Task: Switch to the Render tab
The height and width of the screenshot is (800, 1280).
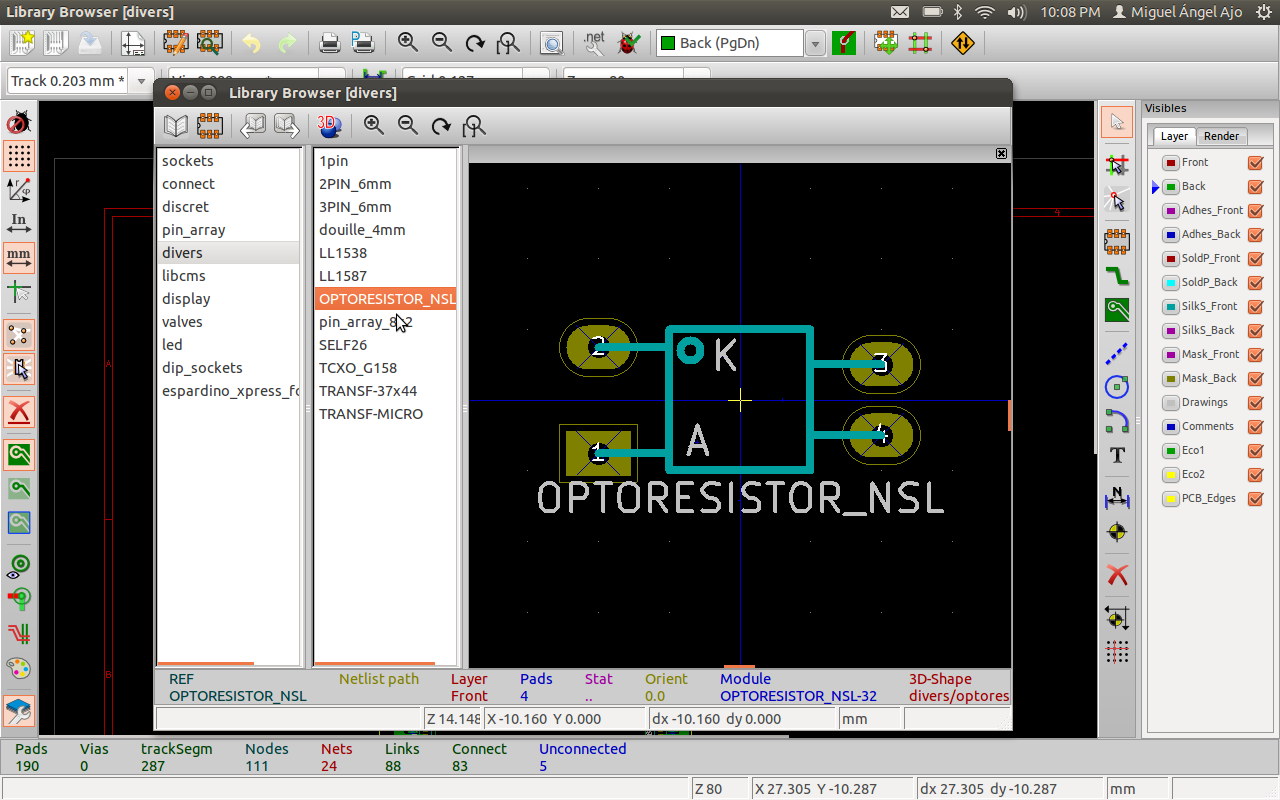Action: coord(1221,136)
